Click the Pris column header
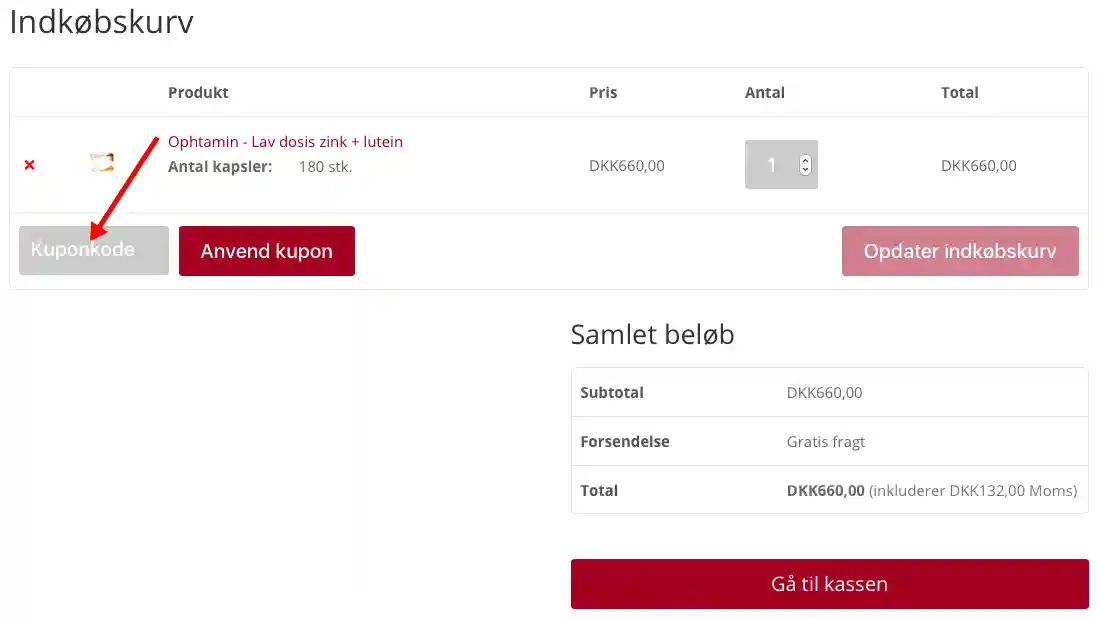This screenshot has width=1101, height=621. (603, 93)
